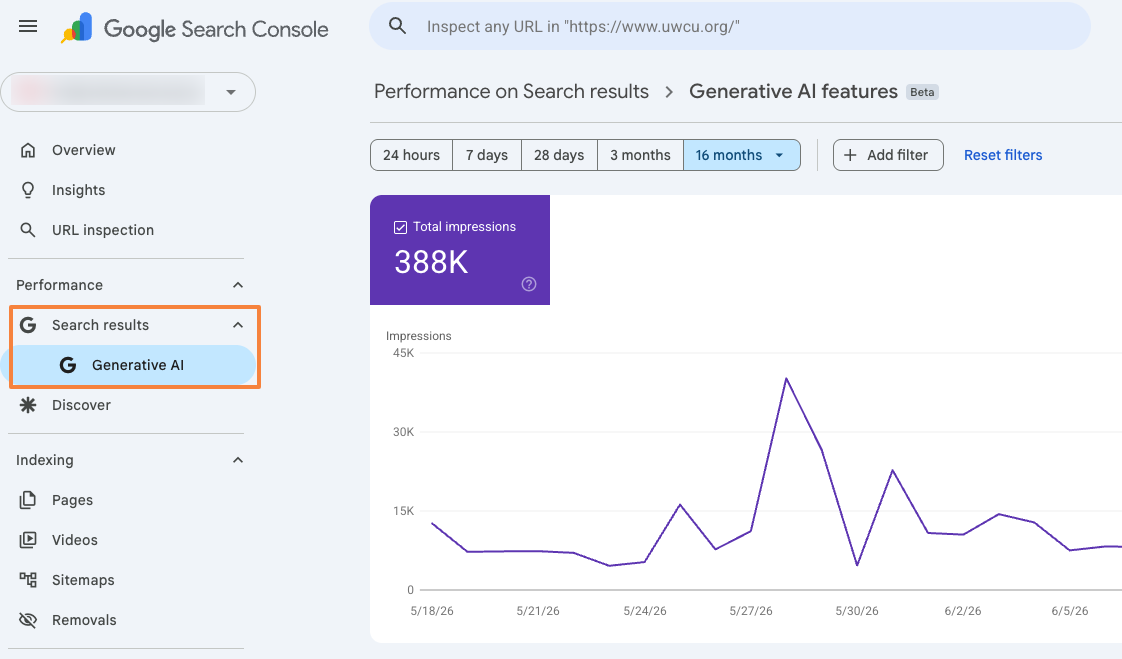Open the hamburger main menu
The width and height of the screenshot is (1122, 659).
point(28,26)
